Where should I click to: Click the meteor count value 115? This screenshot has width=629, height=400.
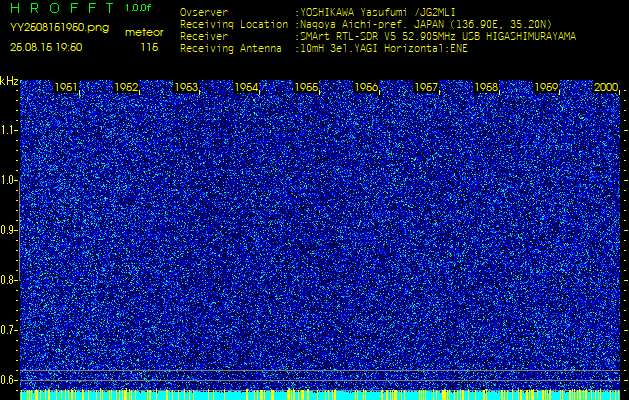tap(149, 47)
